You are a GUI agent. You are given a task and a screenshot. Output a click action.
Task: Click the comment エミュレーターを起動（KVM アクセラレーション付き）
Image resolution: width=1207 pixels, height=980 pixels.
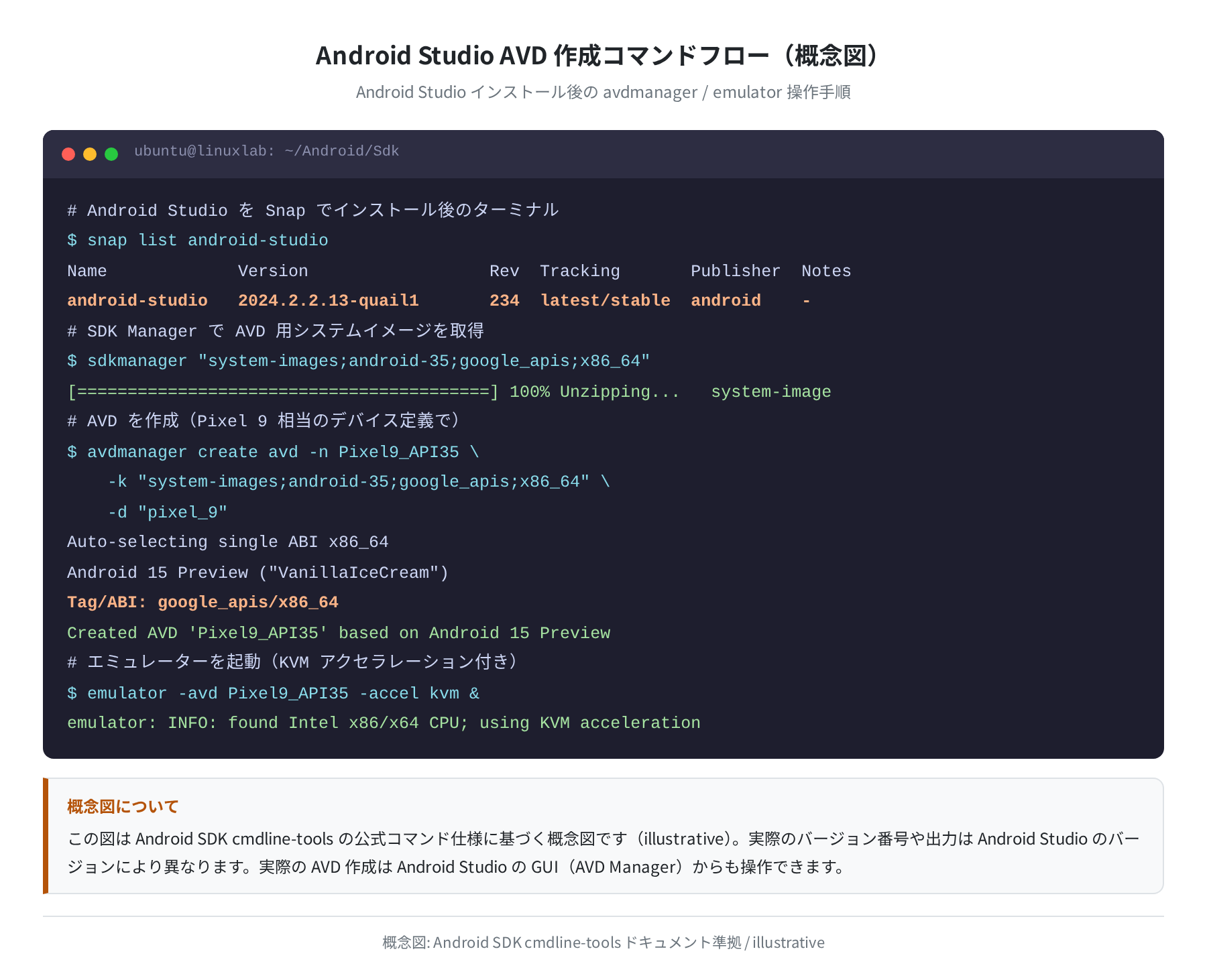[x=294, y=662]
